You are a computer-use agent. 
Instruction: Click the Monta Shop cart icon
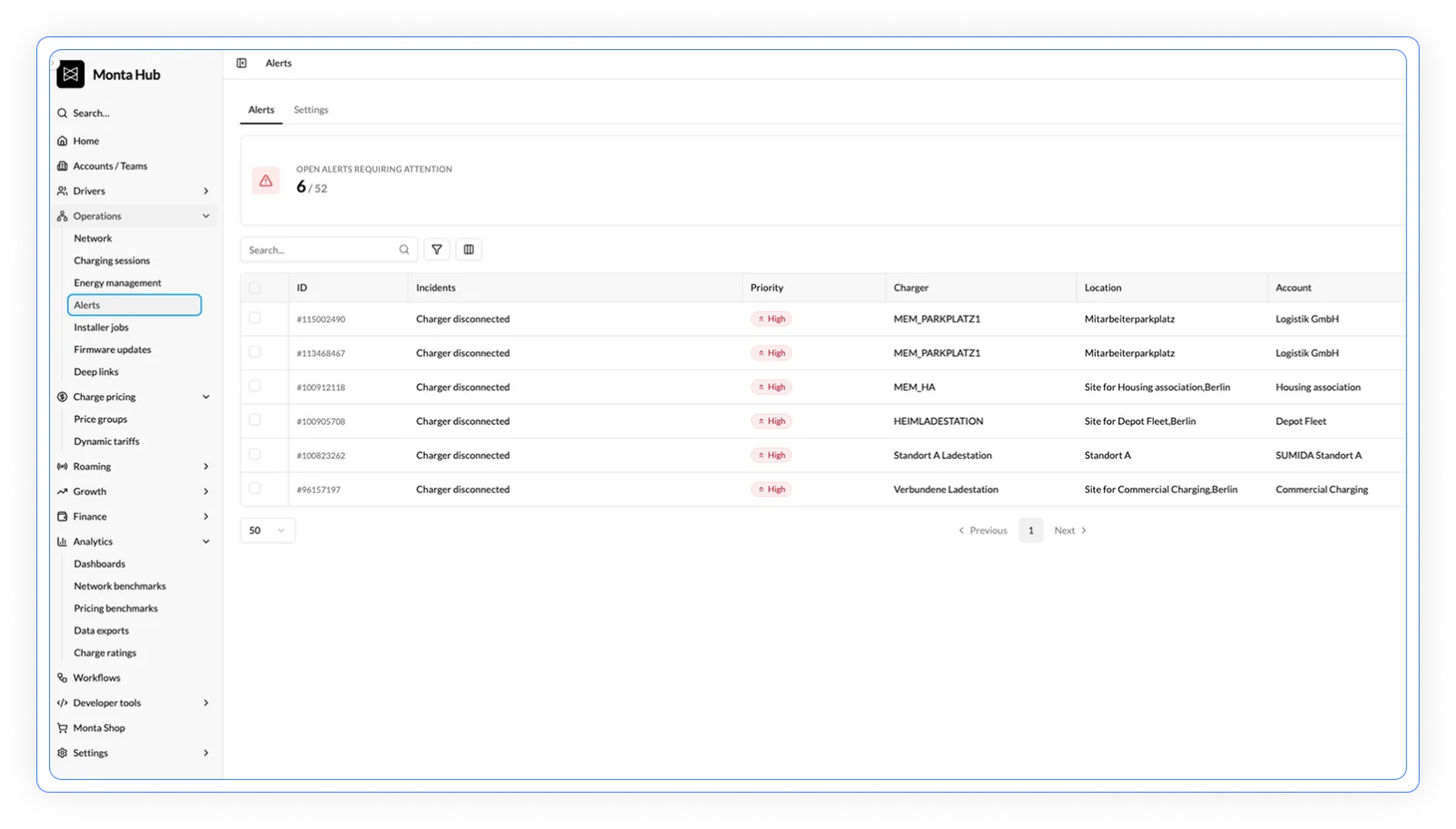[x=62, y=728]
